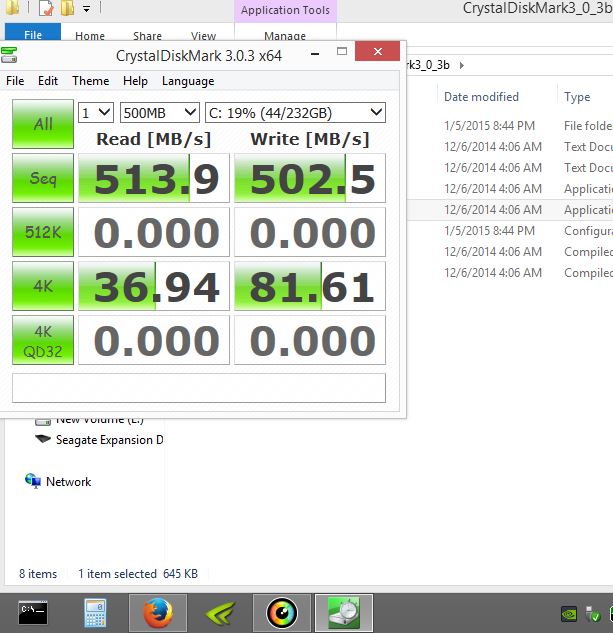Open the Manage ribbon tab
613x633 pixels.
click(x=285, y=36)
